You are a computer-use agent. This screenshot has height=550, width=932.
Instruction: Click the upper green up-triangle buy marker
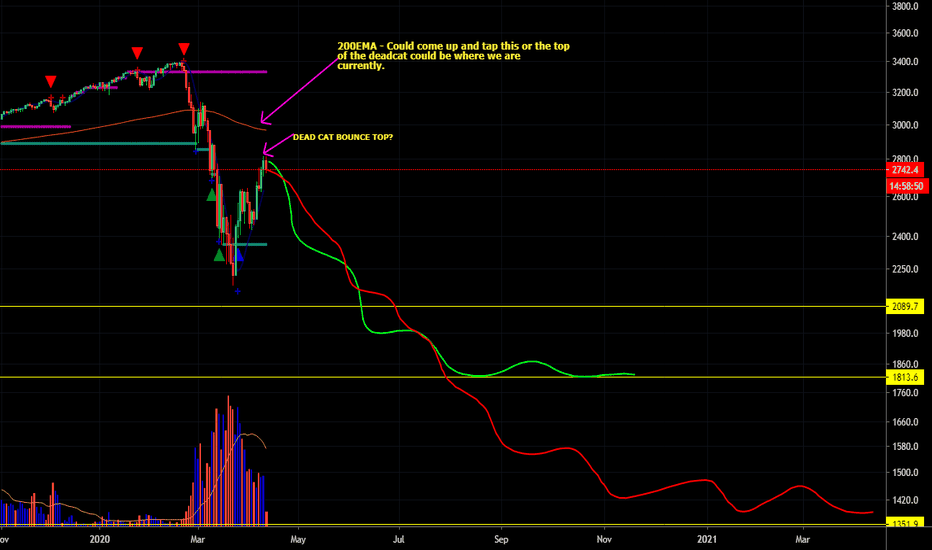(x=212, y=194)
